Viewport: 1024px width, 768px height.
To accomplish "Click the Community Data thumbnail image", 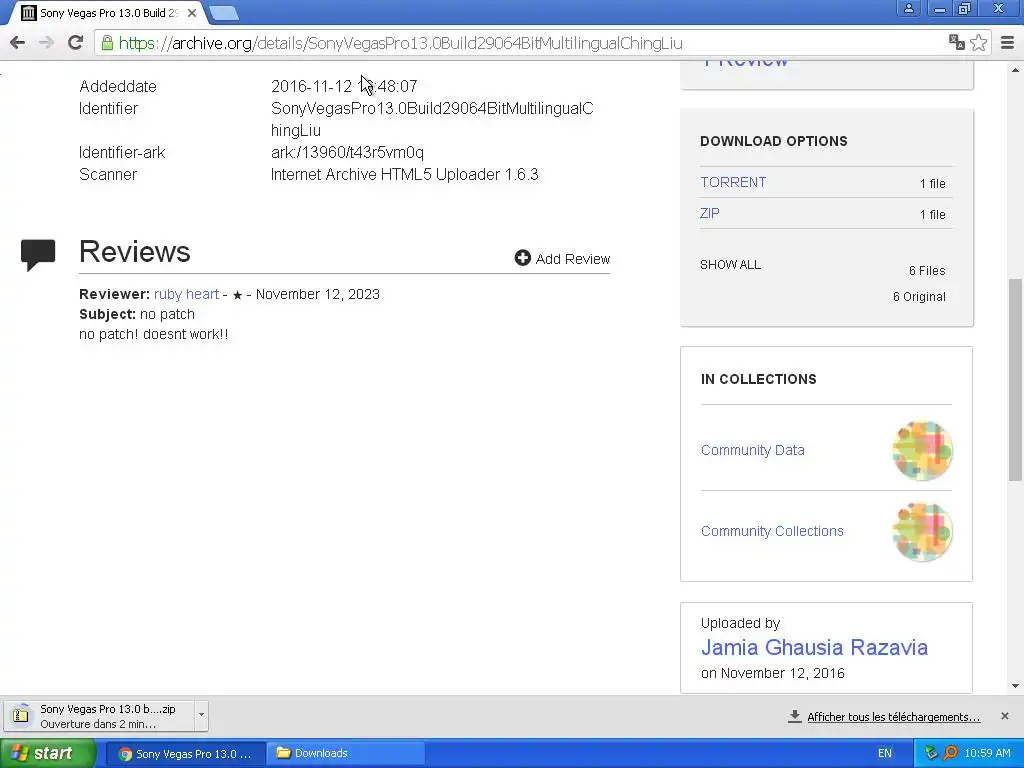I will 922,451.
